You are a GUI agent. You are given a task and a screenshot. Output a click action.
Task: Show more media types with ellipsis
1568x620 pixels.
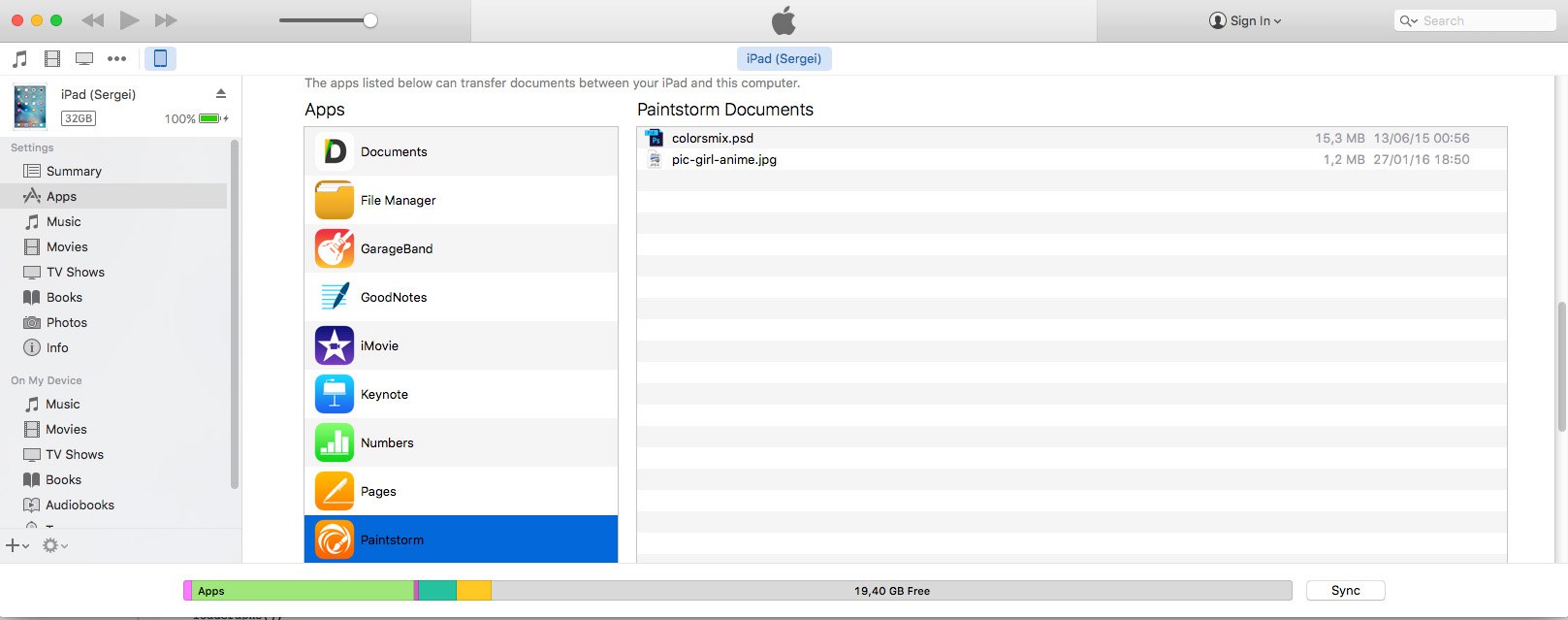[117, 59]
